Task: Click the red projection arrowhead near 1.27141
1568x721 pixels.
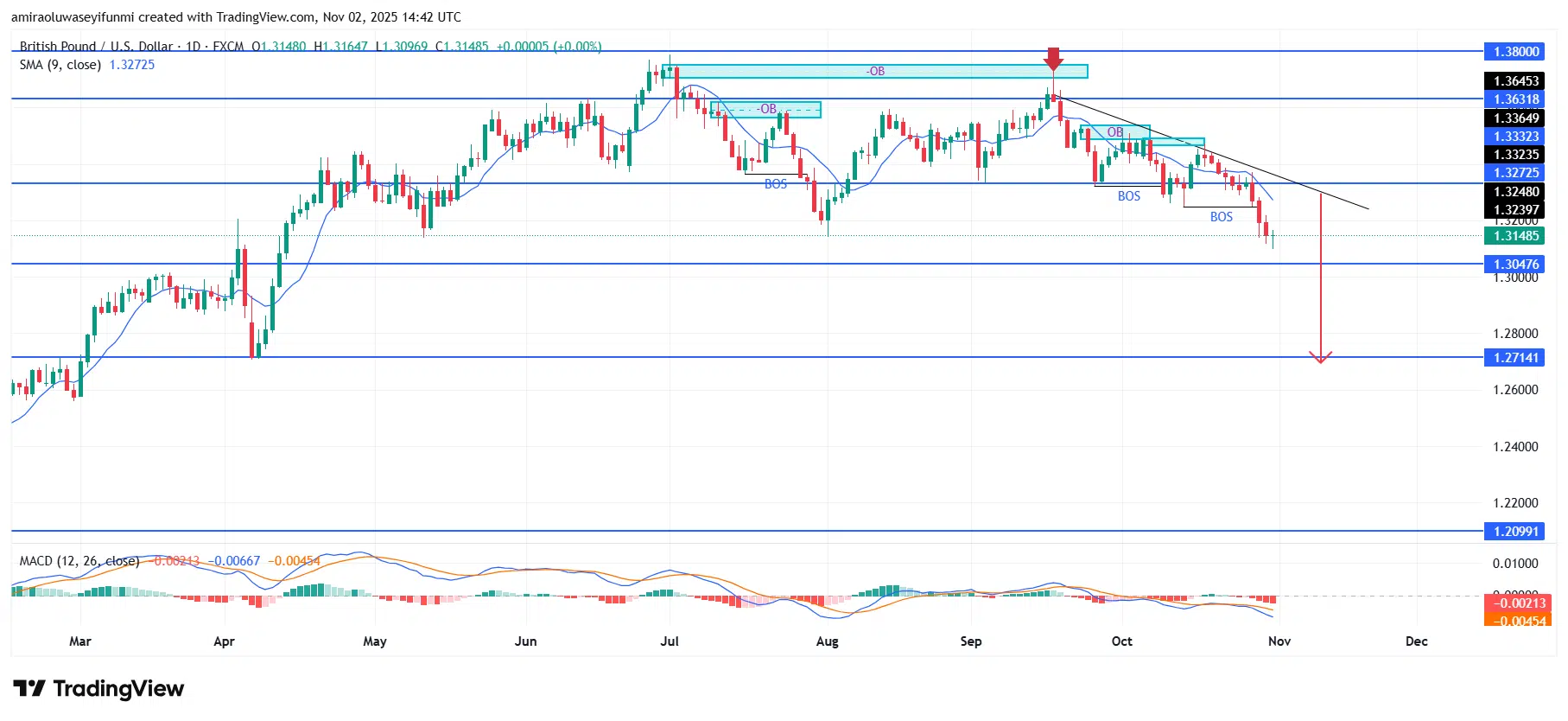Action: click(1320, 357)
